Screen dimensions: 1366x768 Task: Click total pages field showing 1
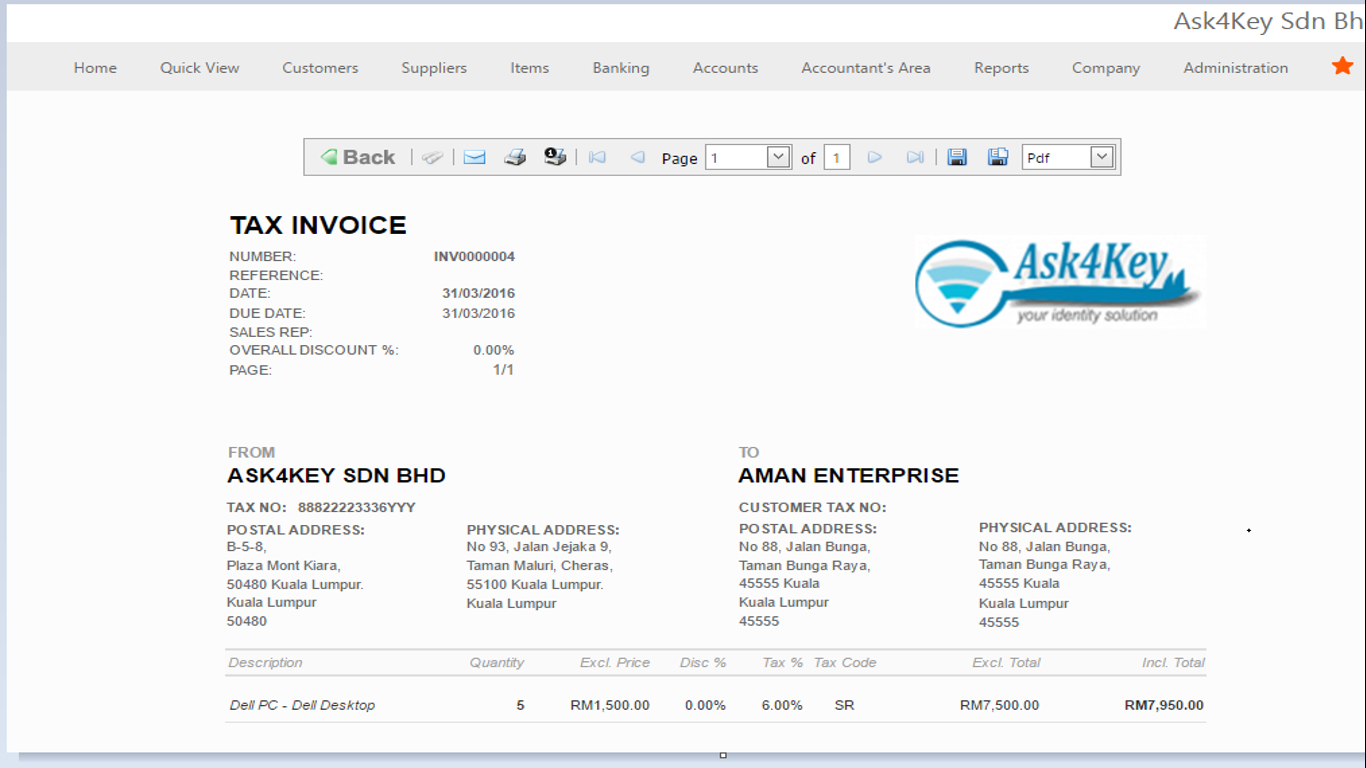[837, 157]
